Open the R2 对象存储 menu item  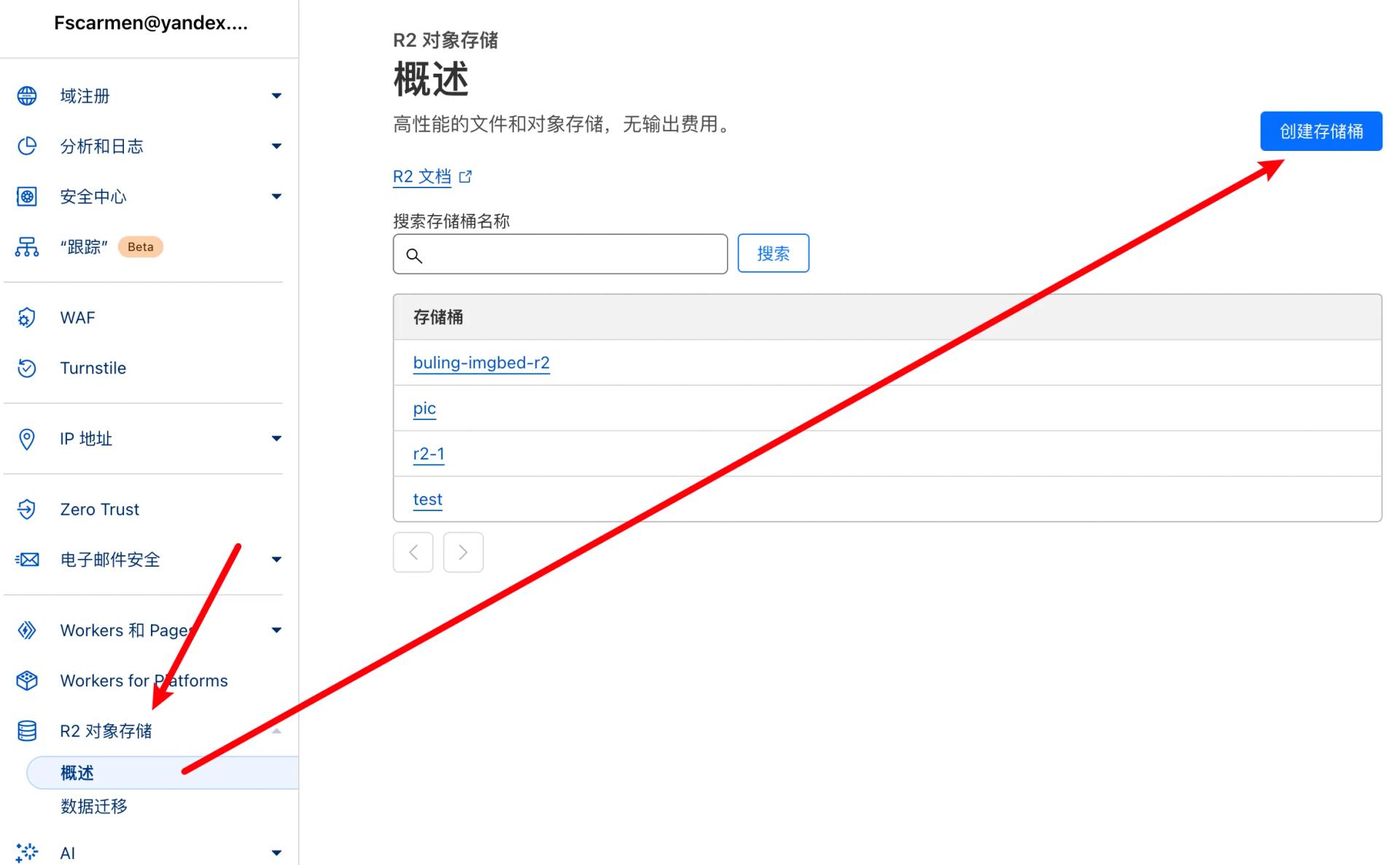pos(106,731)
